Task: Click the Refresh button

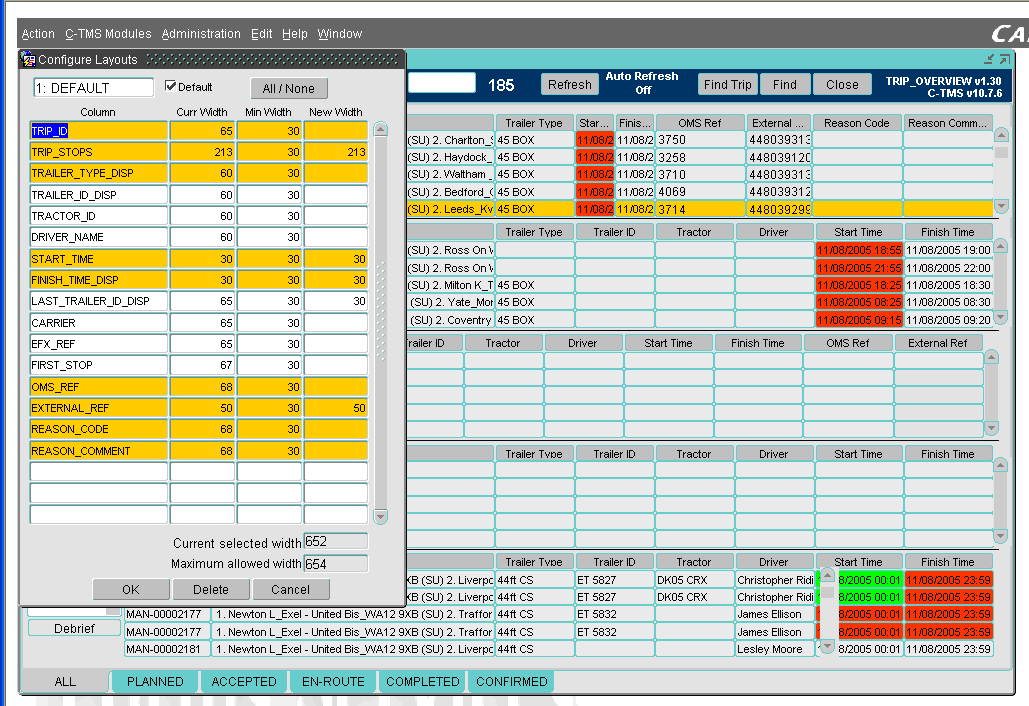Action: [570, 85]
